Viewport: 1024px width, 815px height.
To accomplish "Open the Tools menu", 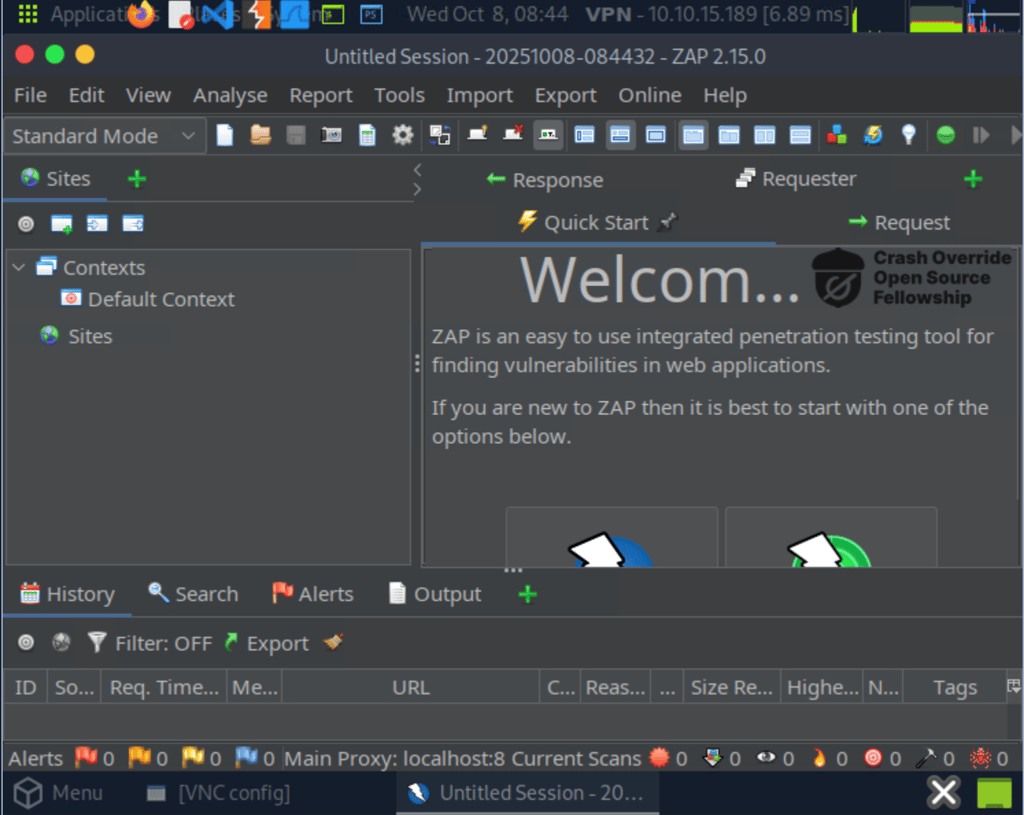I will (x=399, y=95).
